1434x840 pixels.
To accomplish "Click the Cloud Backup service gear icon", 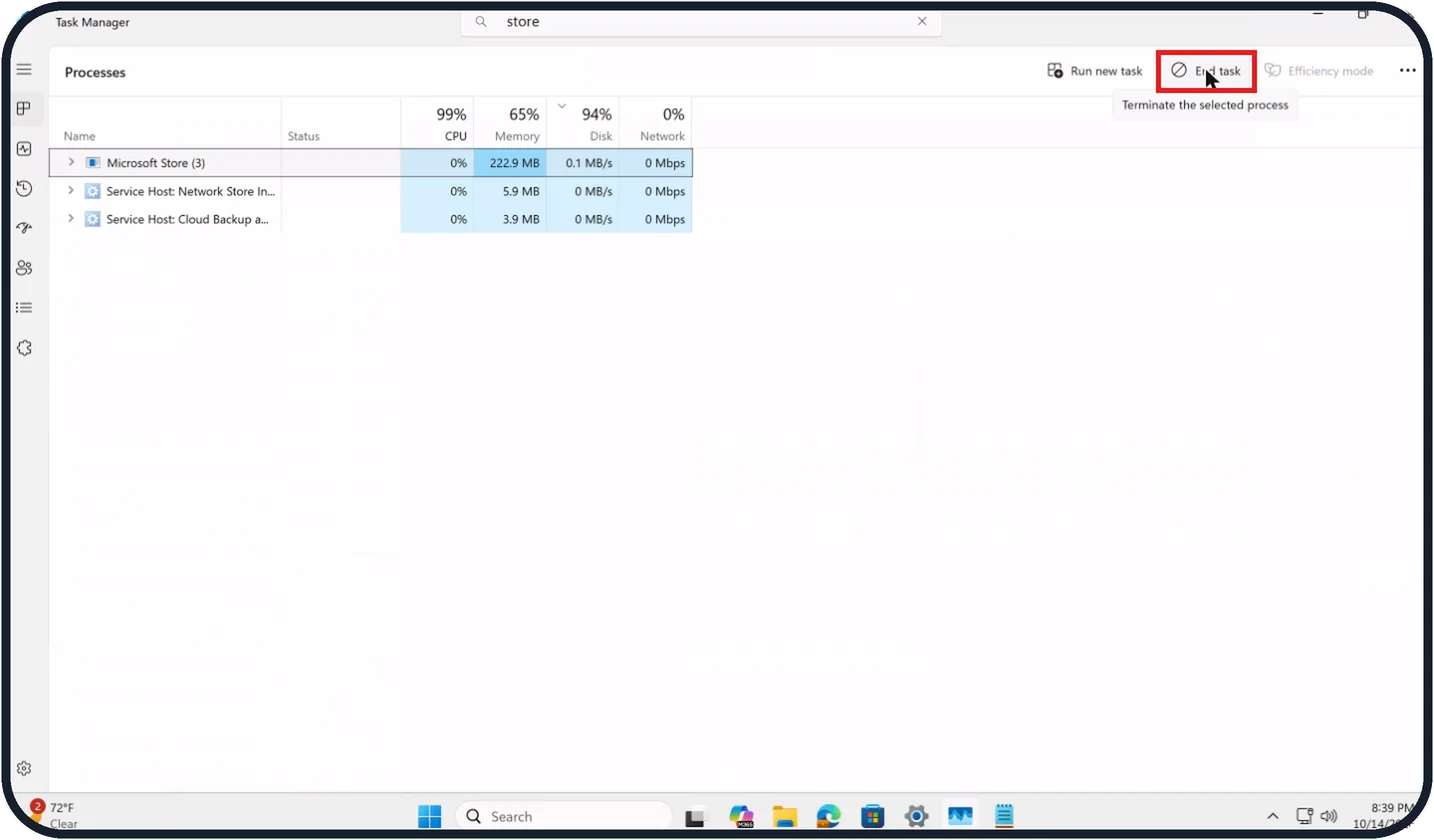I will pos(93,219).
